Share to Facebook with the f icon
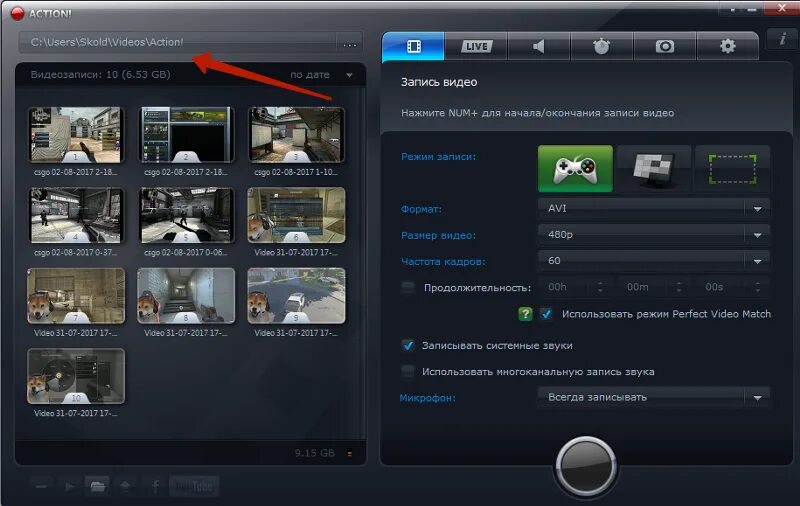800x506 pixels. [155, 487]
